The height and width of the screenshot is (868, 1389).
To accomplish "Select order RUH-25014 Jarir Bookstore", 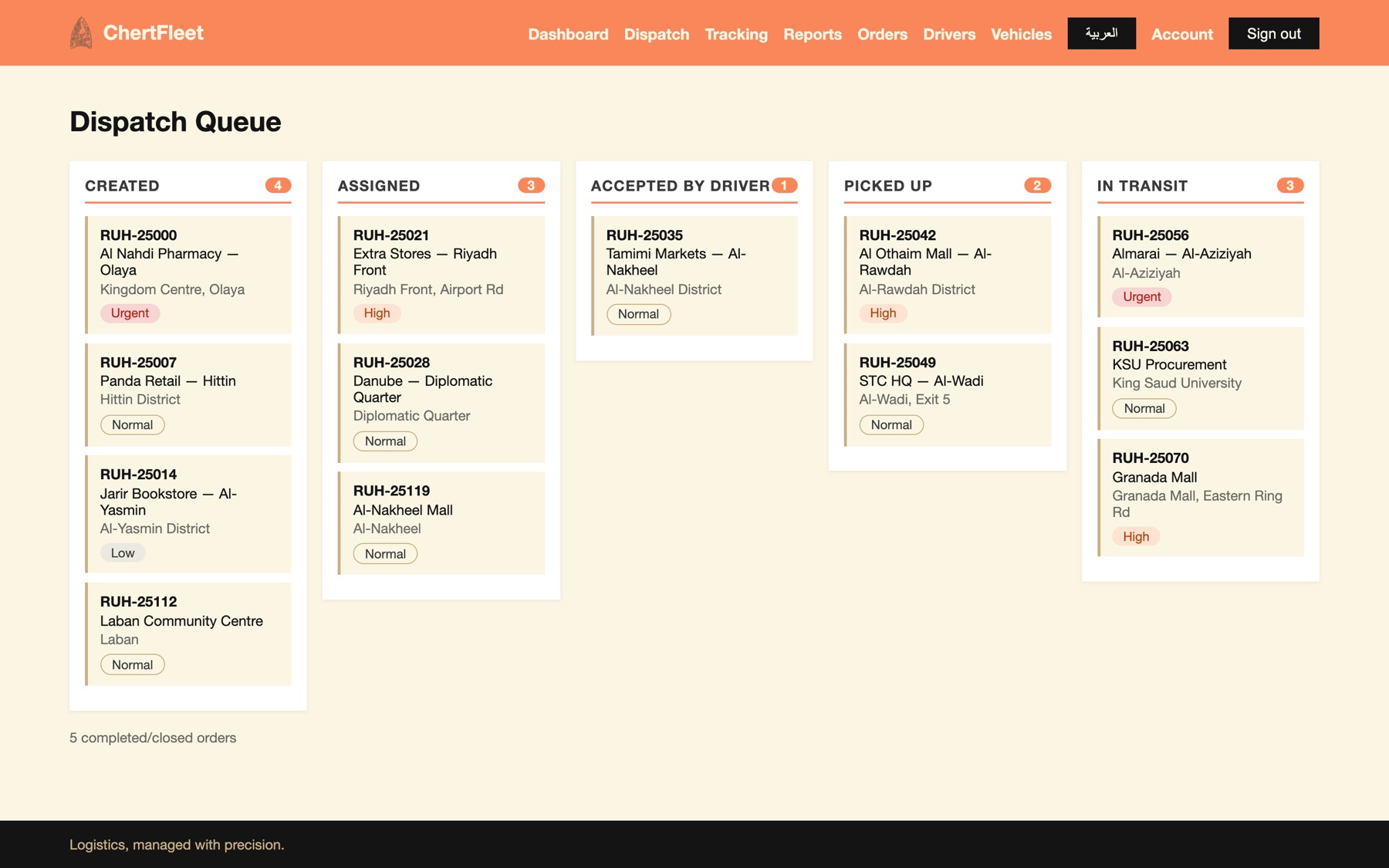I will 188,514.
